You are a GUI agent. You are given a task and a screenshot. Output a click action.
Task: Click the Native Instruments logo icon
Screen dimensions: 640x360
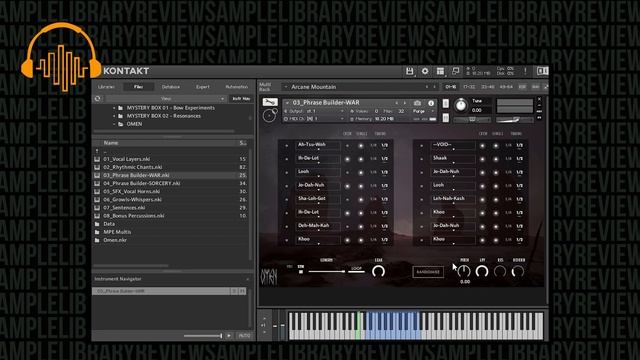coord(542,71)
